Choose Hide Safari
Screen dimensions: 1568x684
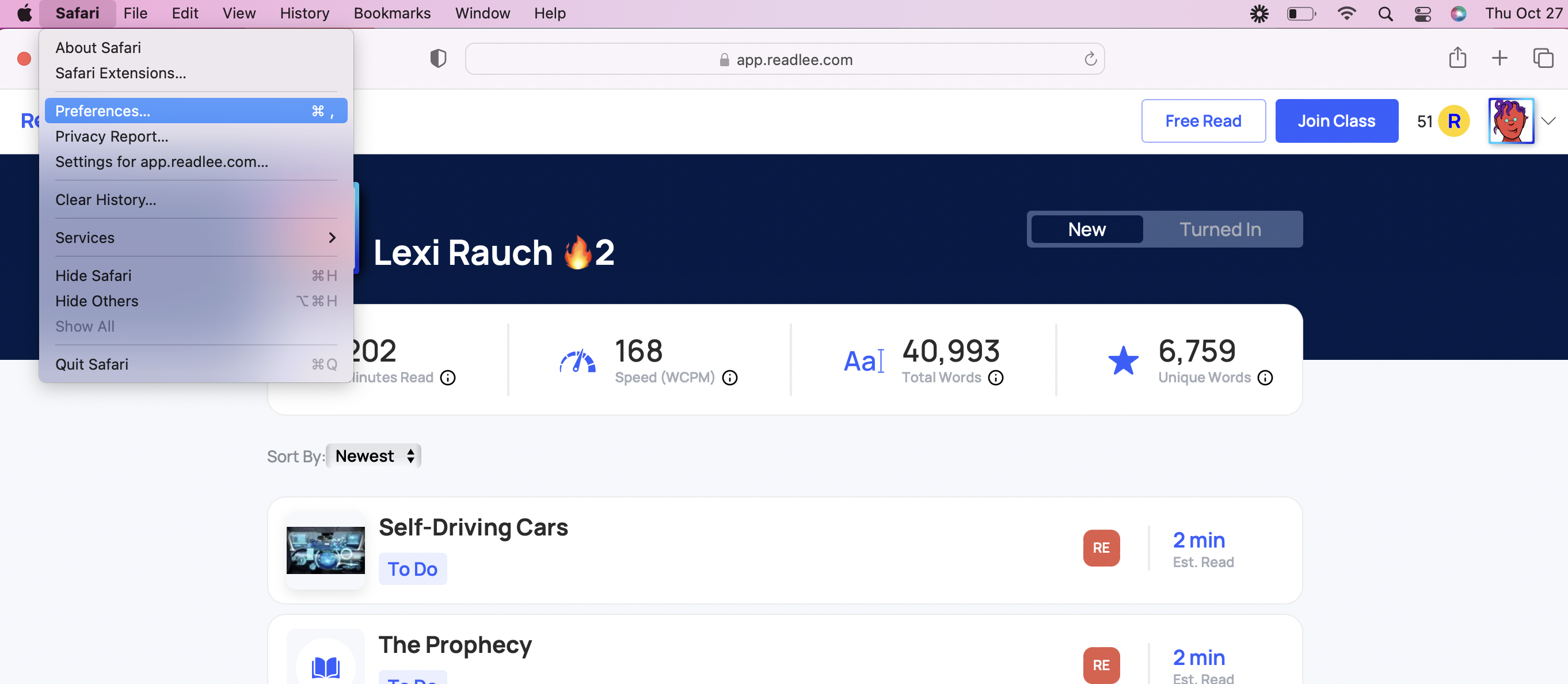coord(196,276)
